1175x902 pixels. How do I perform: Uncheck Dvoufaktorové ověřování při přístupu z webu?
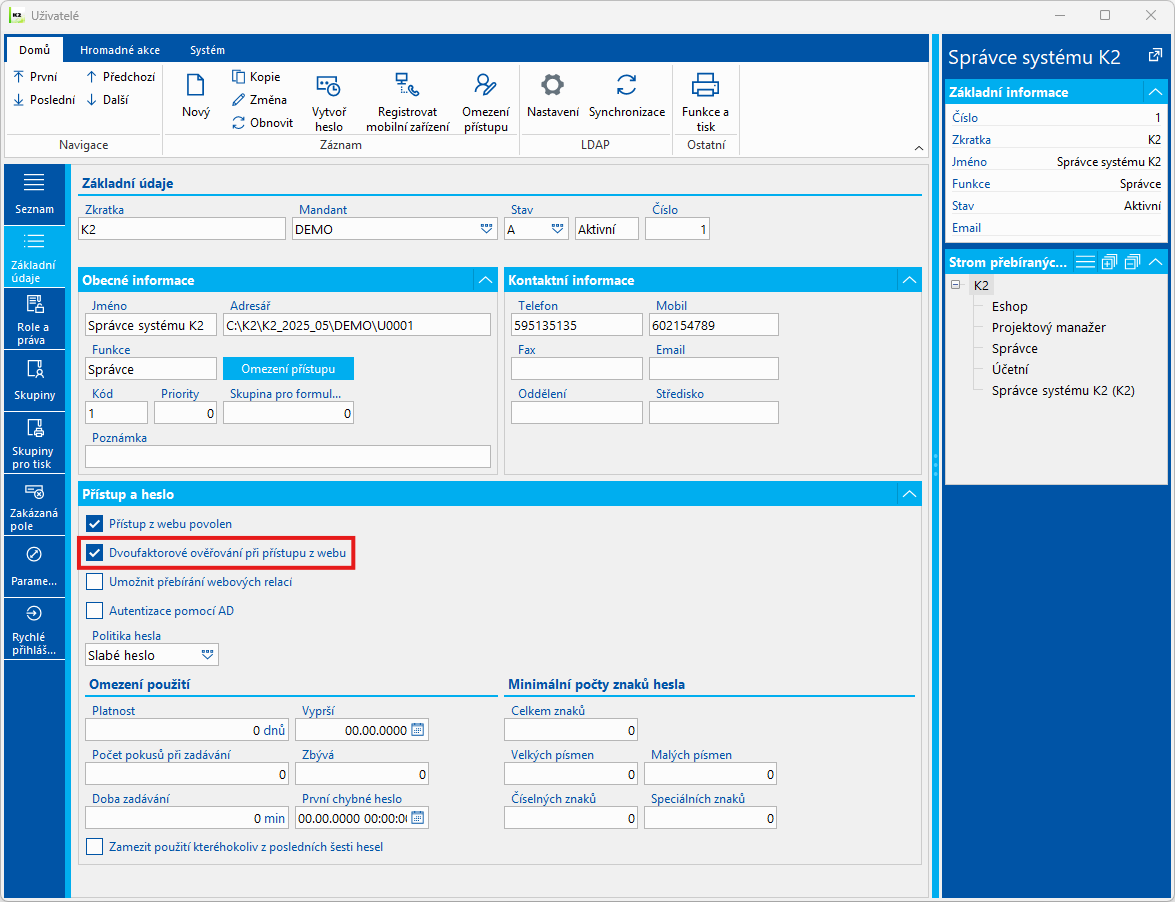click(95, 552)
